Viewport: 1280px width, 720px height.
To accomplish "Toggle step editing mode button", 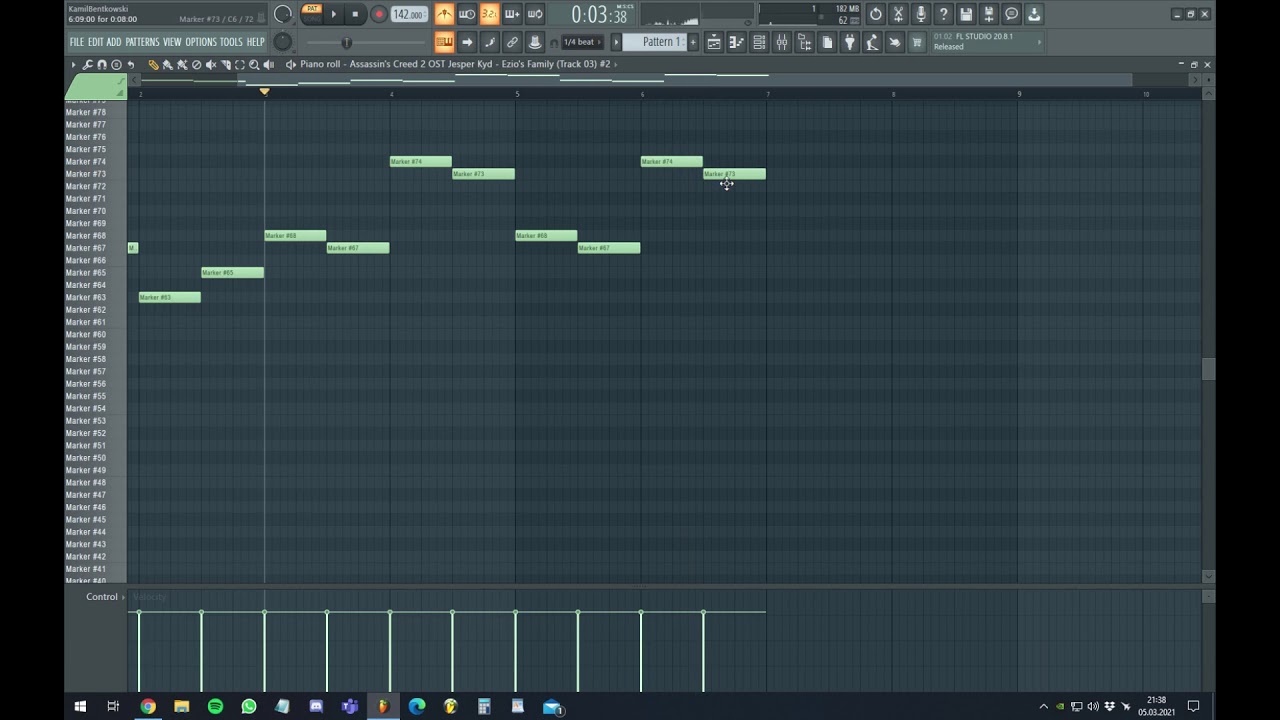I will point(489,42).
